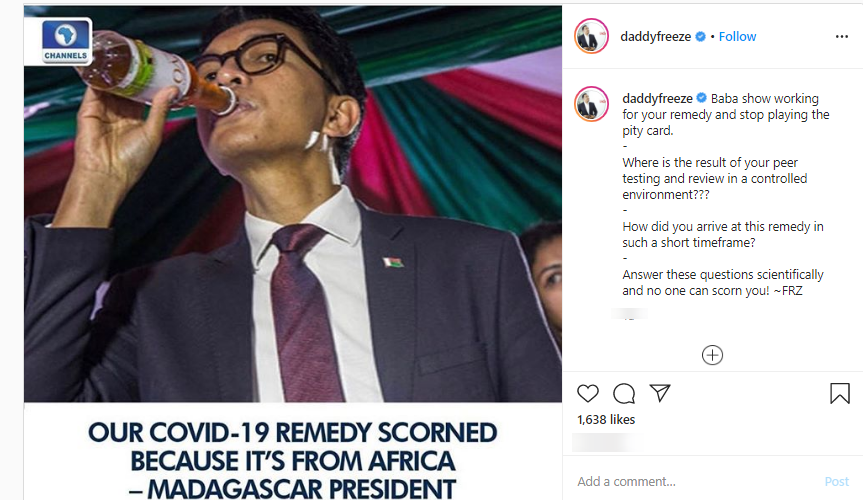Like the post with the heart icon
Image resolution: width=863 pixels, height=500 pixels.
pyautogui.click(x=588, y=393)
